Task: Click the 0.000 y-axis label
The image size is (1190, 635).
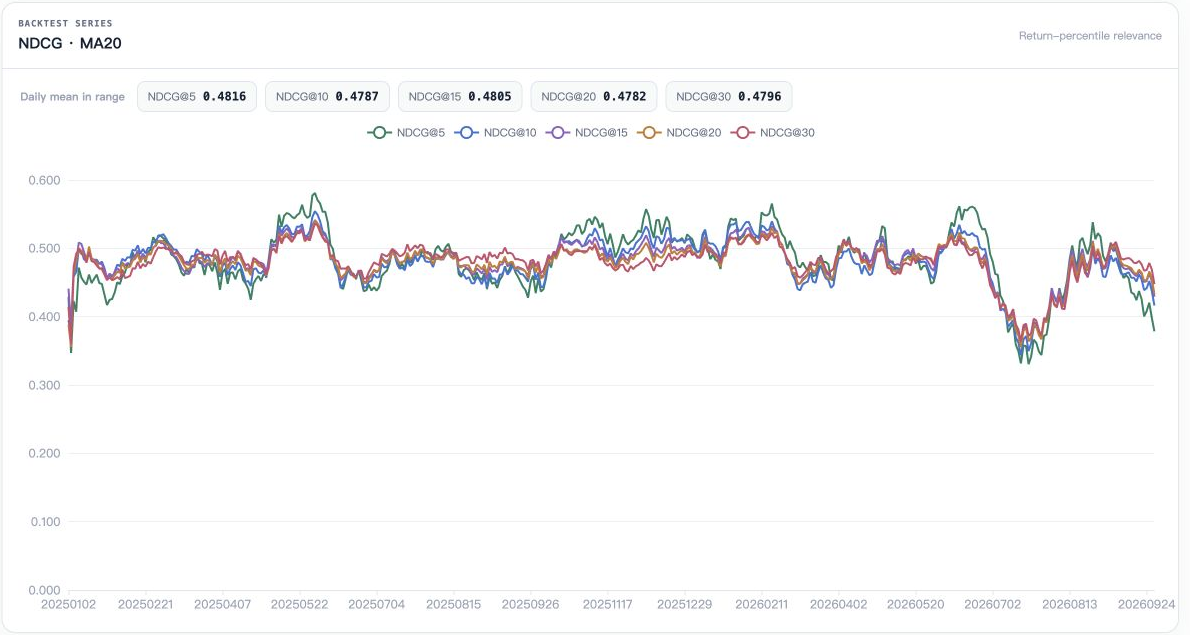Action: click(44, 590)
